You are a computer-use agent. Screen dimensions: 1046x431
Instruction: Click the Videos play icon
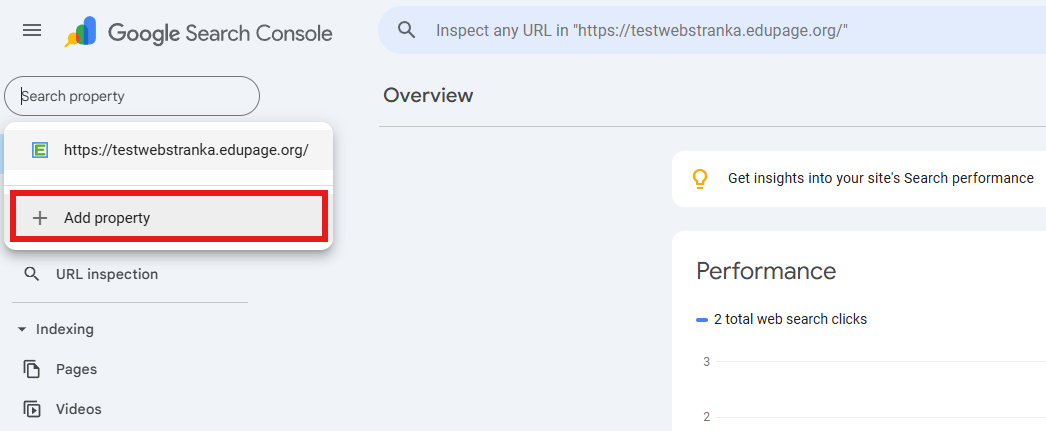(32, 409)
